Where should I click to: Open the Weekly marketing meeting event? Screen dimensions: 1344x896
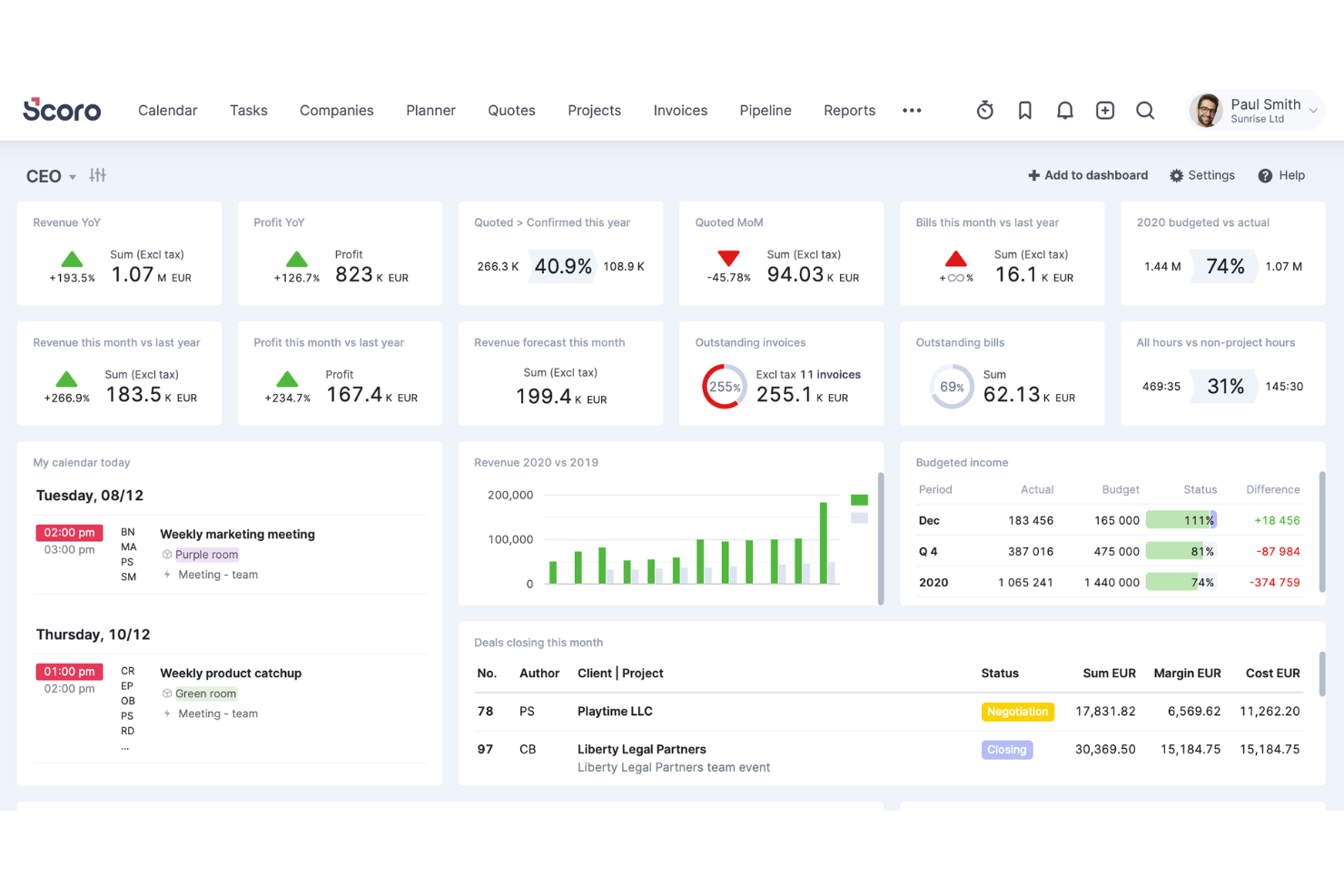237,534
